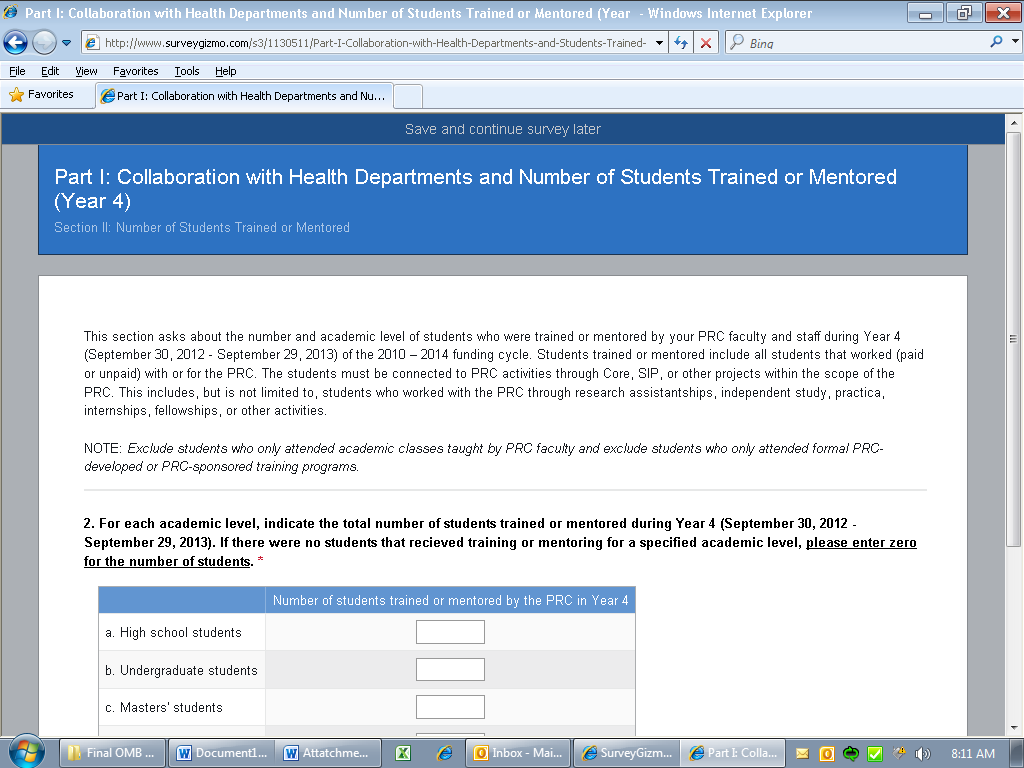Select the Part I: Collaboration browser tab
The image size is (1024, 768).
coord(244,96)
